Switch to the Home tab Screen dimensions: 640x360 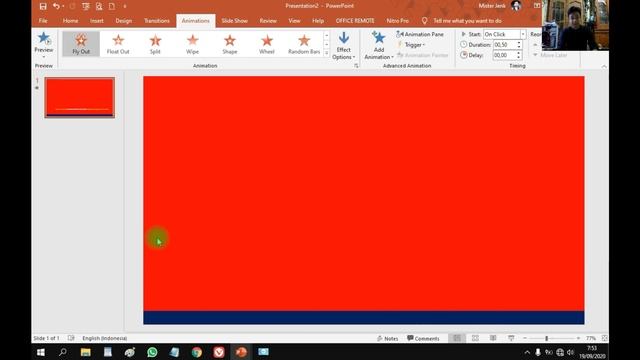[x=70, y=20]
